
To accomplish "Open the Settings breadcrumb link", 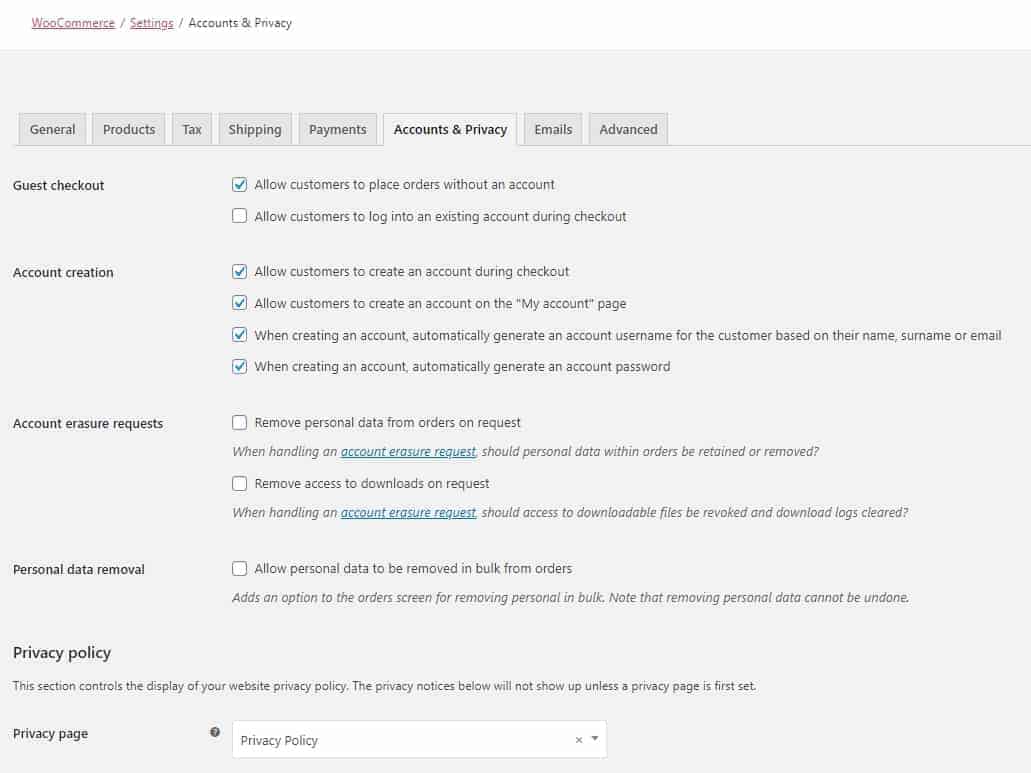I will pos(151,23).
